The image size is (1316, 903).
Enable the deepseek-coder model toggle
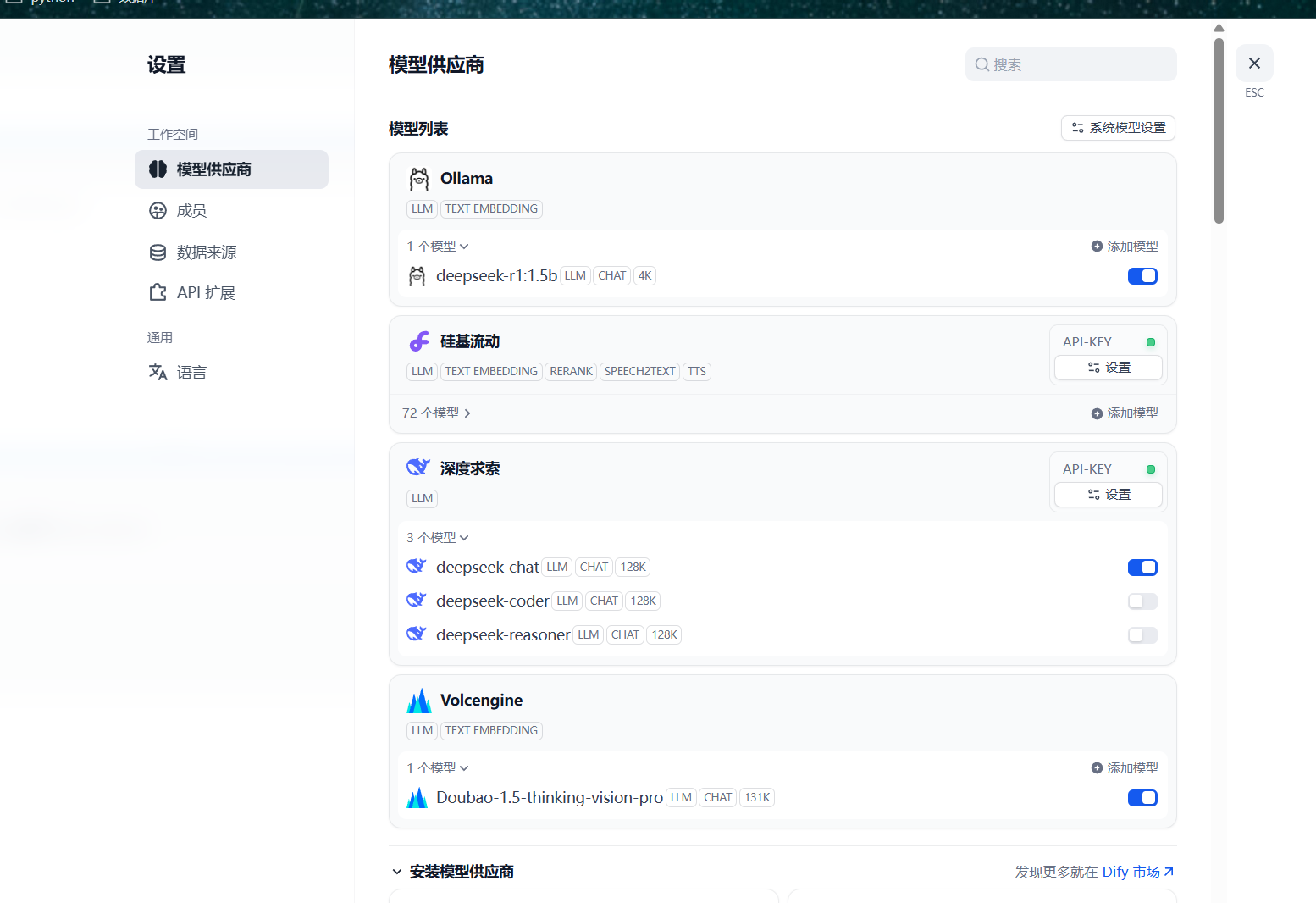(1142, 601)
